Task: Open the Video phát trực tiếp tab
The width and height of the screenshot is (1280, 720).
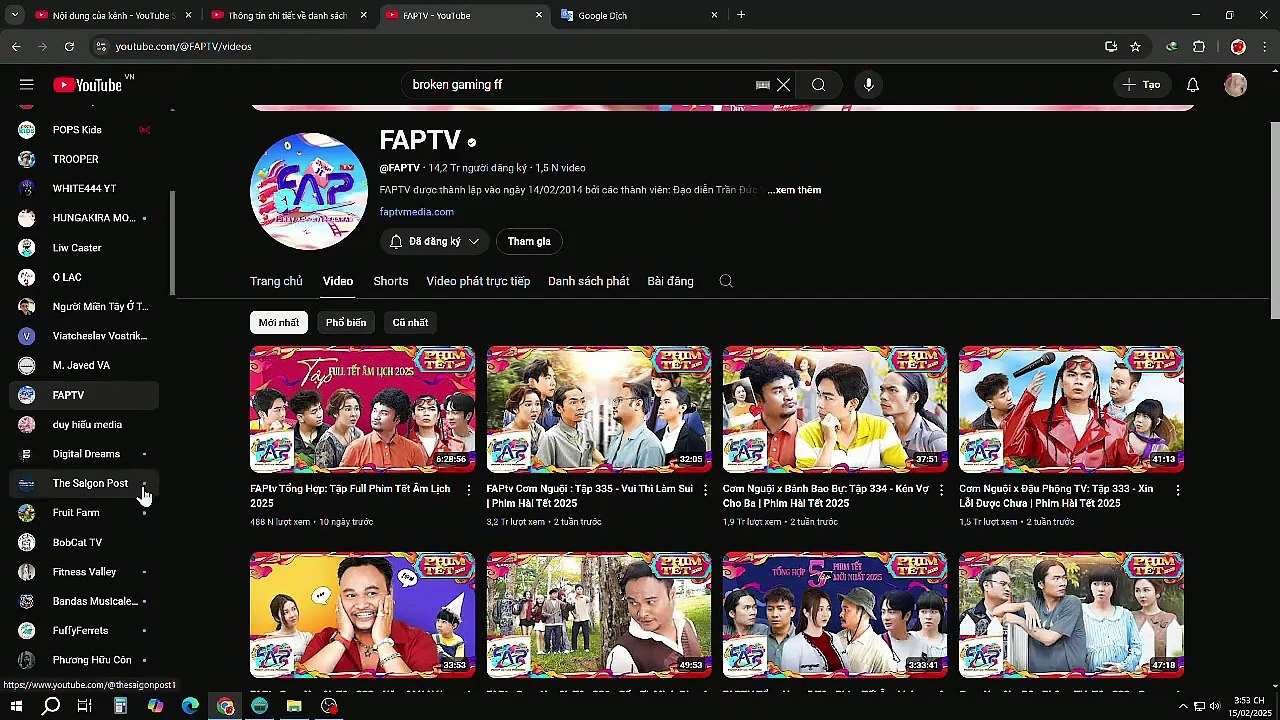Action: 478,281
